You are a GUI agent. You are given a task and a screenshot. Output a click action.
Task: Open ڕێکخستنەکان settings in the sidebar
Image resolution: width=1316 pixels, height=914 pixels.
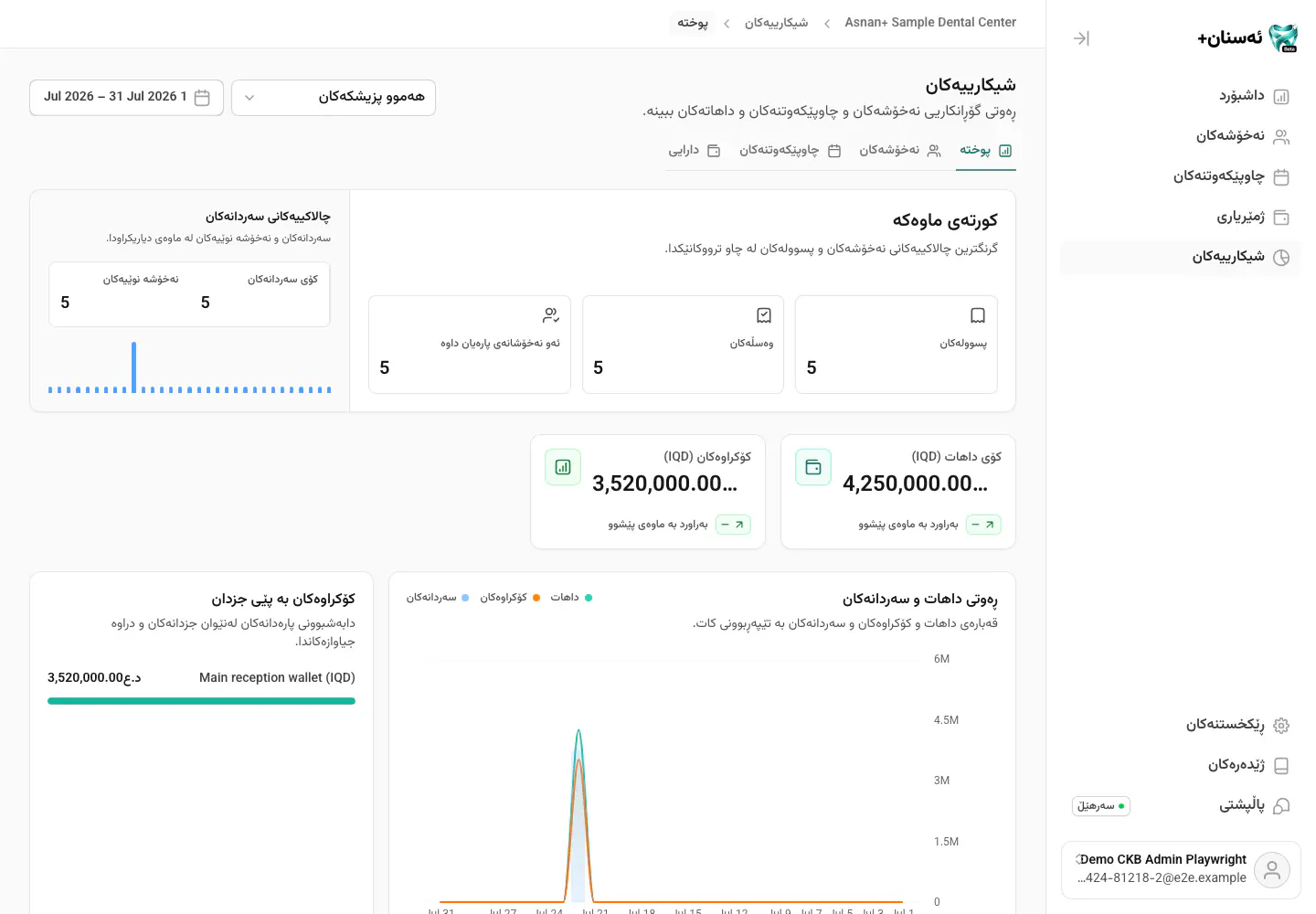tap(1180, 725)
